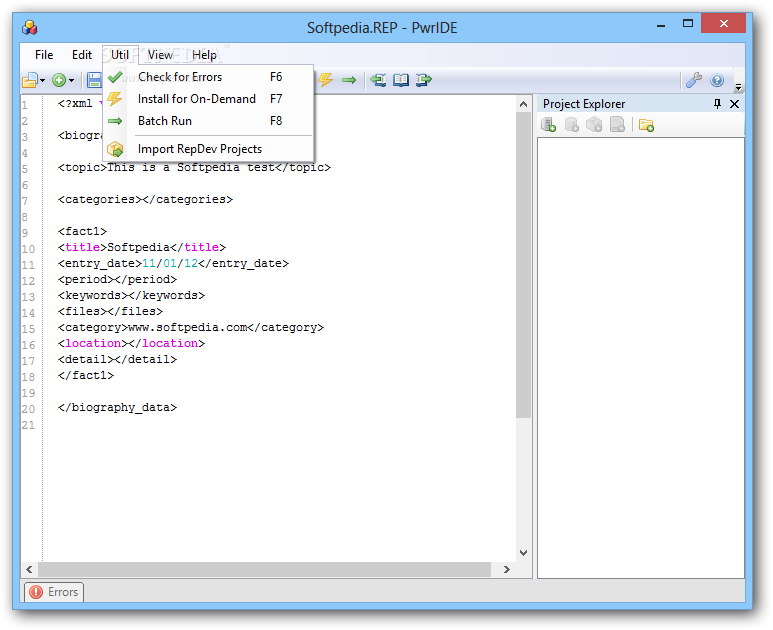Close the open Util menu

(x=120, y=55)
